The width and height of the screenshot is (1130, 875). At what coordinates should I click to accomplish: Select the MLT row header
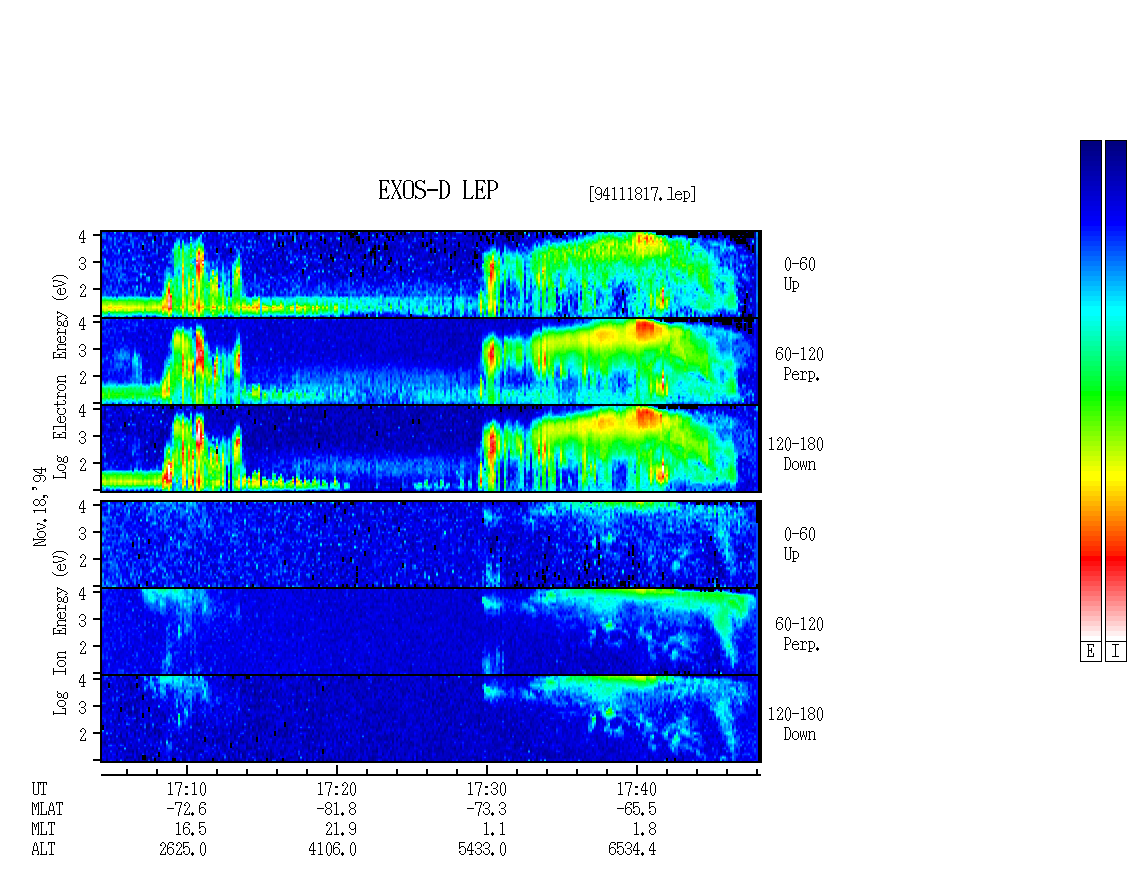(43, 830)
